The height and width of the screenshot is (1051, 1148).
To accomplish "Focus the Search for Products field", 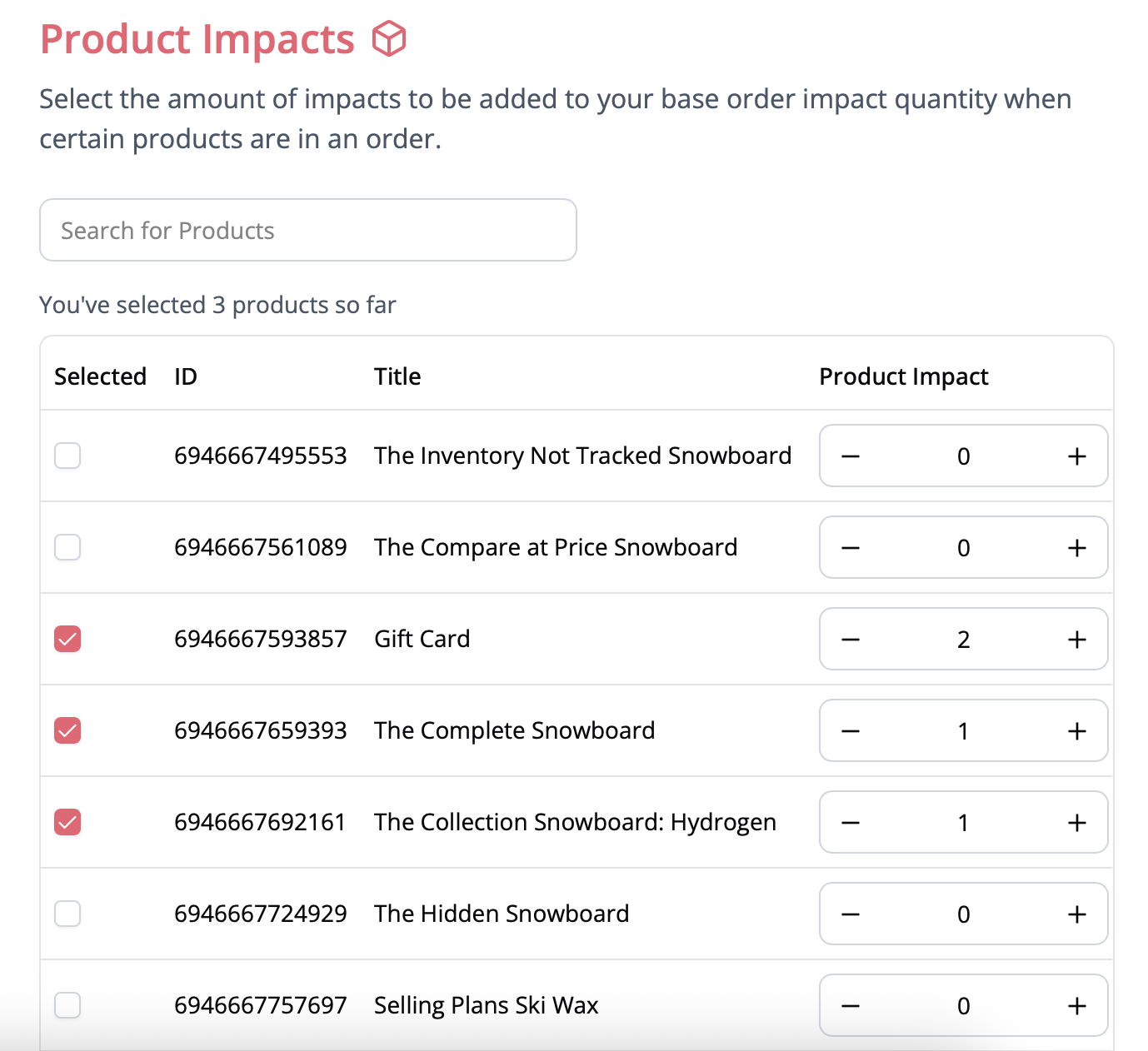I will click(307, 230).
